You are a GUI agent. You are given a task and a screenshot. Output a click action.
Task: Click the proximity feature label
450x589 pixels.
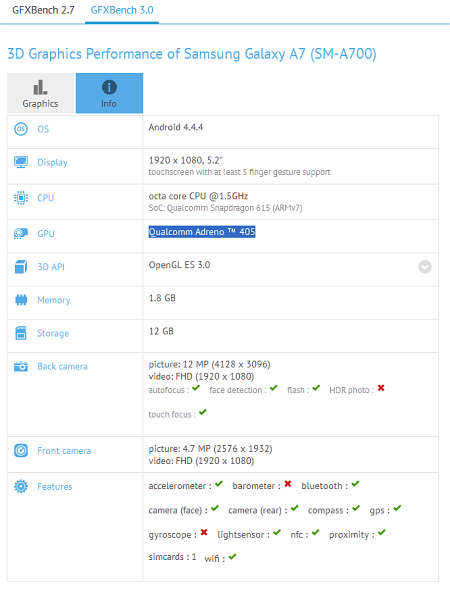coord(352,535)
